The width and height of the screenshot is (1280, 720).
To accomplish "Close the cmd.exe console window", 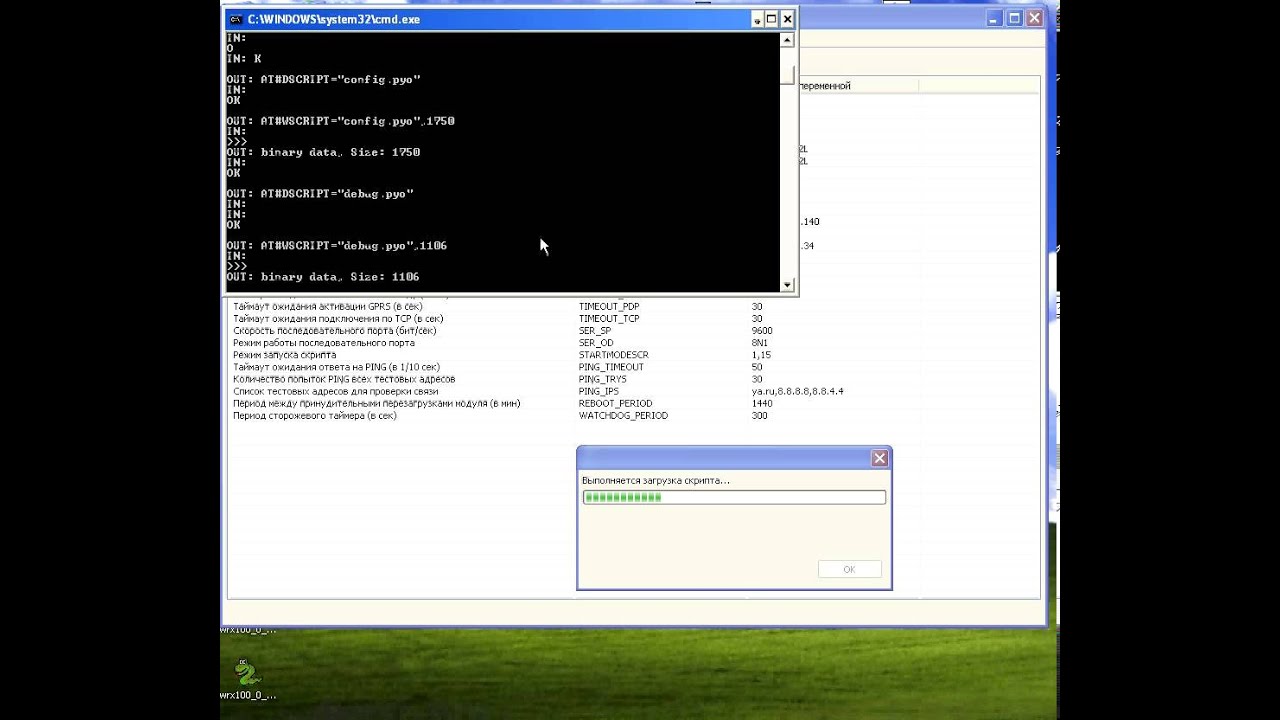I will (788, 19).
